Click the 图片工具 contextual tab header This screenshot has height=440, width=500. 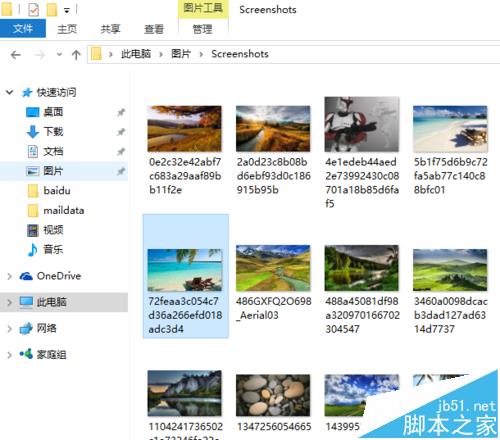click(203, 9)
